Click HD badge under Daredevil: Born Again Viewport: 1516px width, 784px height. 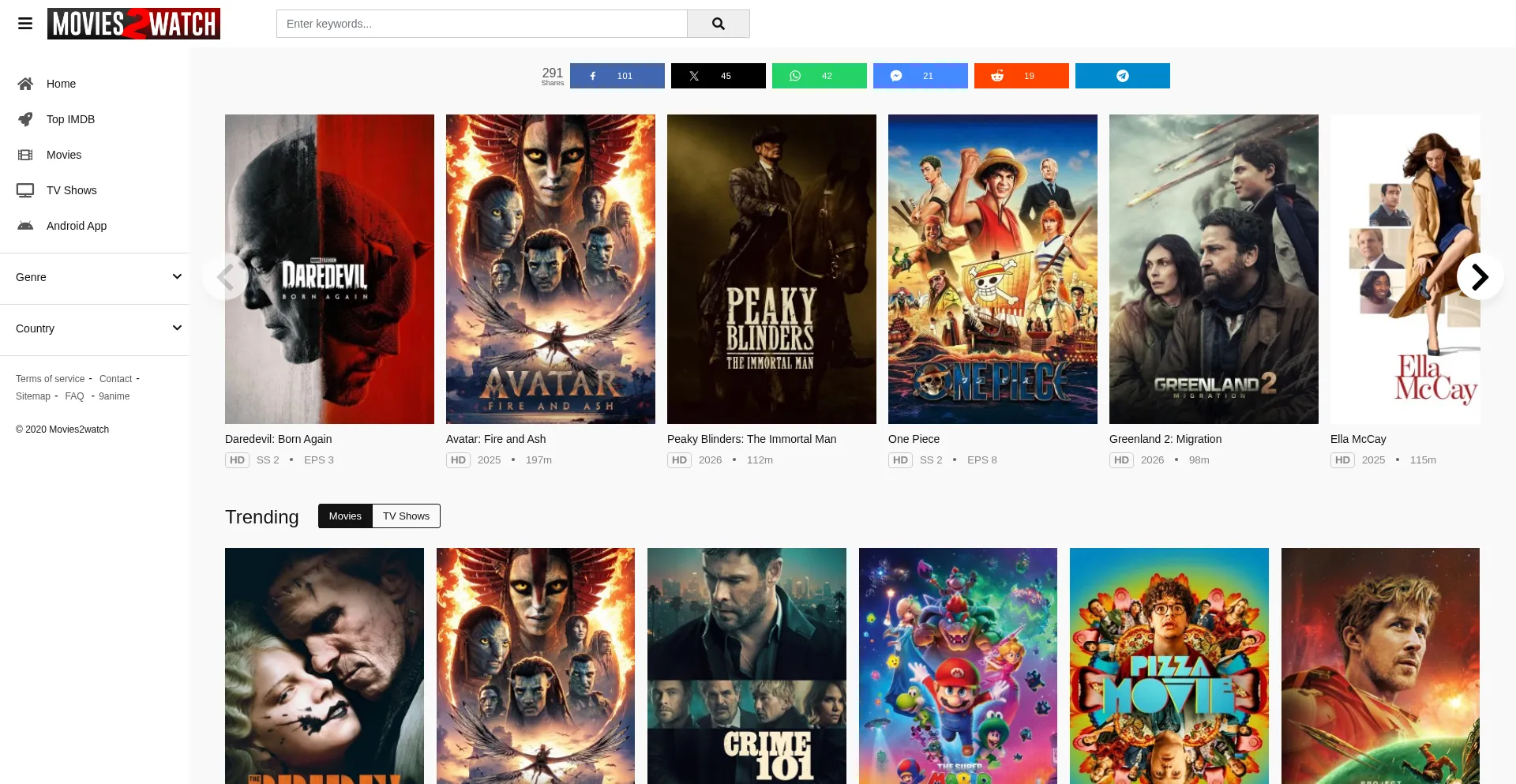[x=237, y=460]
